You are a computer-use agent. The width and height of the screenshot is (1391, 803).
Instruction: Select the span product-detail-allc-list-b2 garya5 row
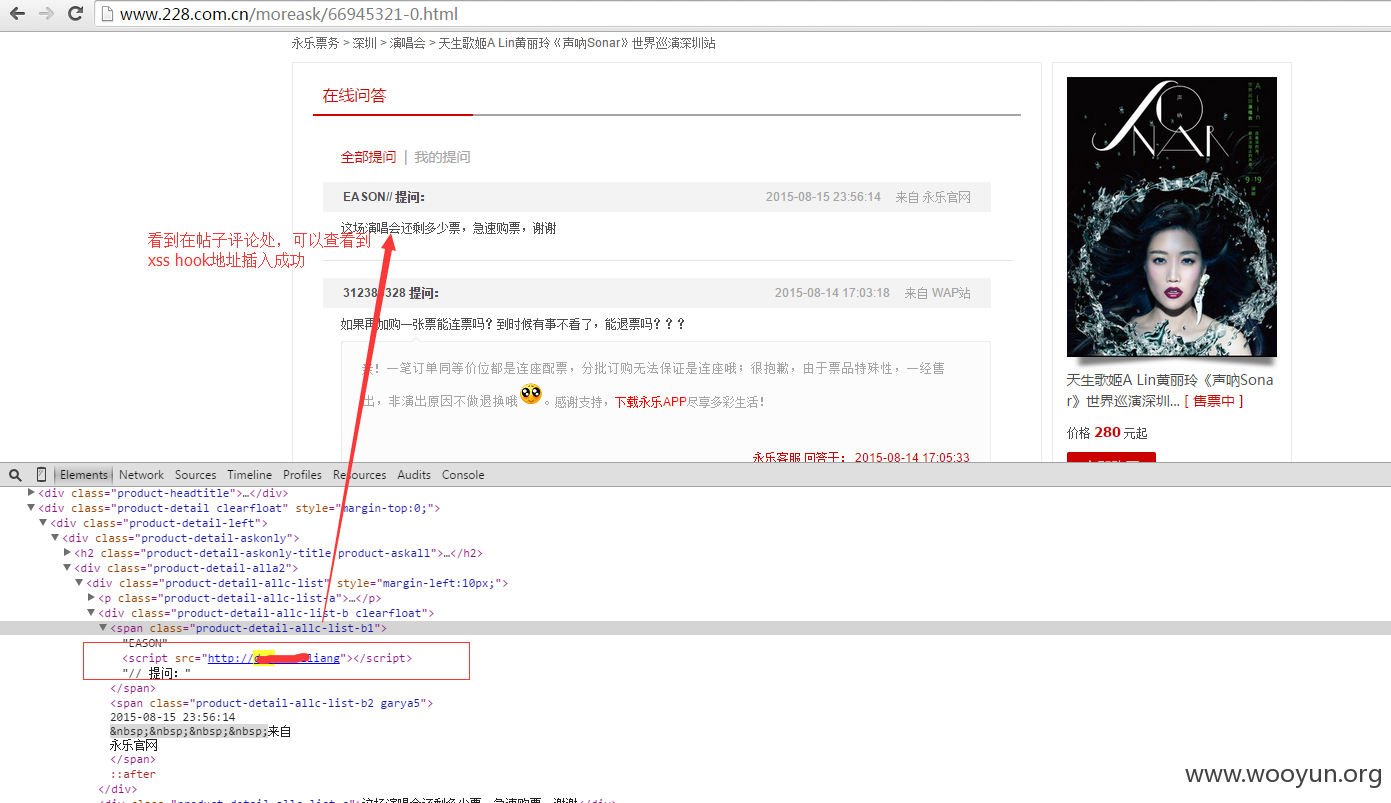click(272, 703)
